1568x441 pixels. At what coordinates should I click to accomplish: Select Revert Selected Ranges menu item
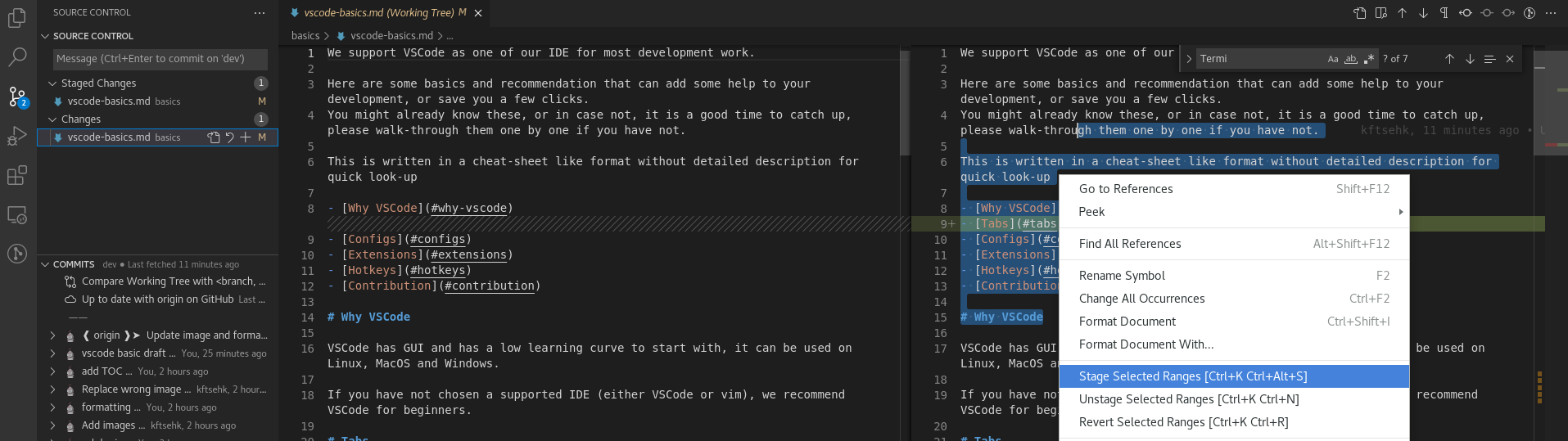(x=1234, y=422)
